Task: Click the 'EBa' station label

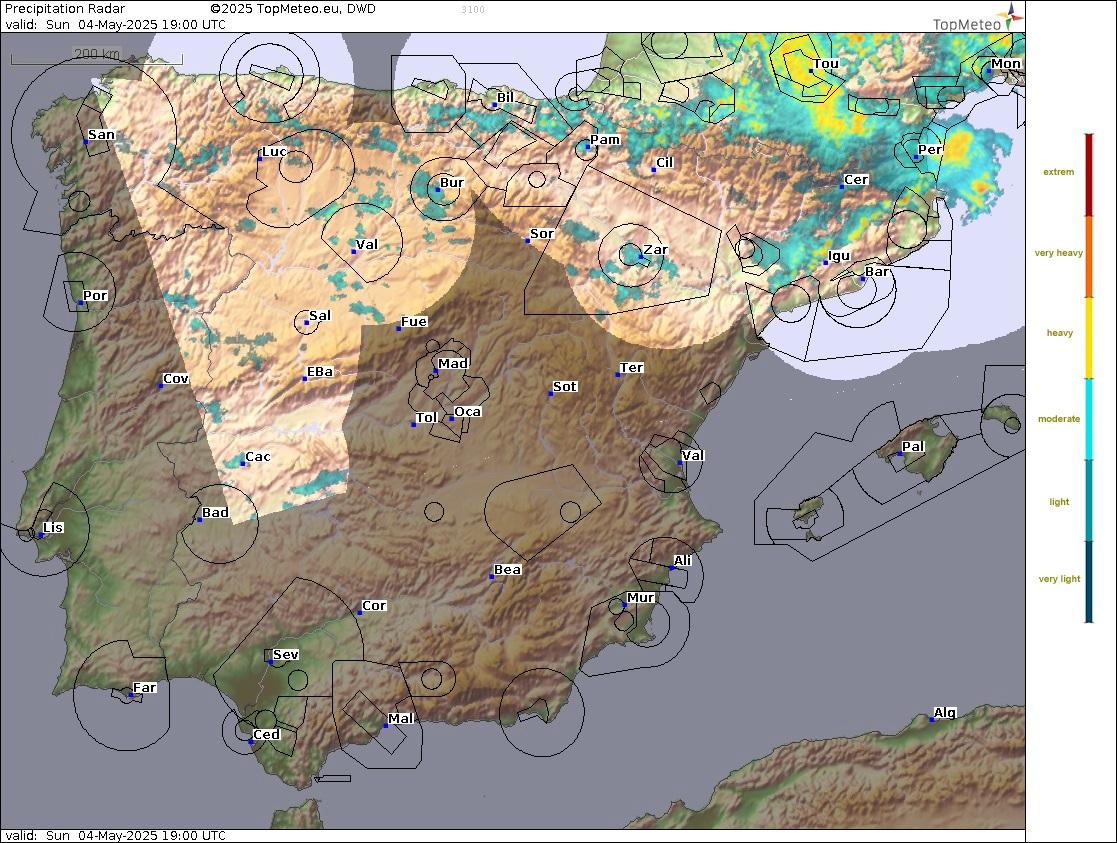Action: click(320, 371)
